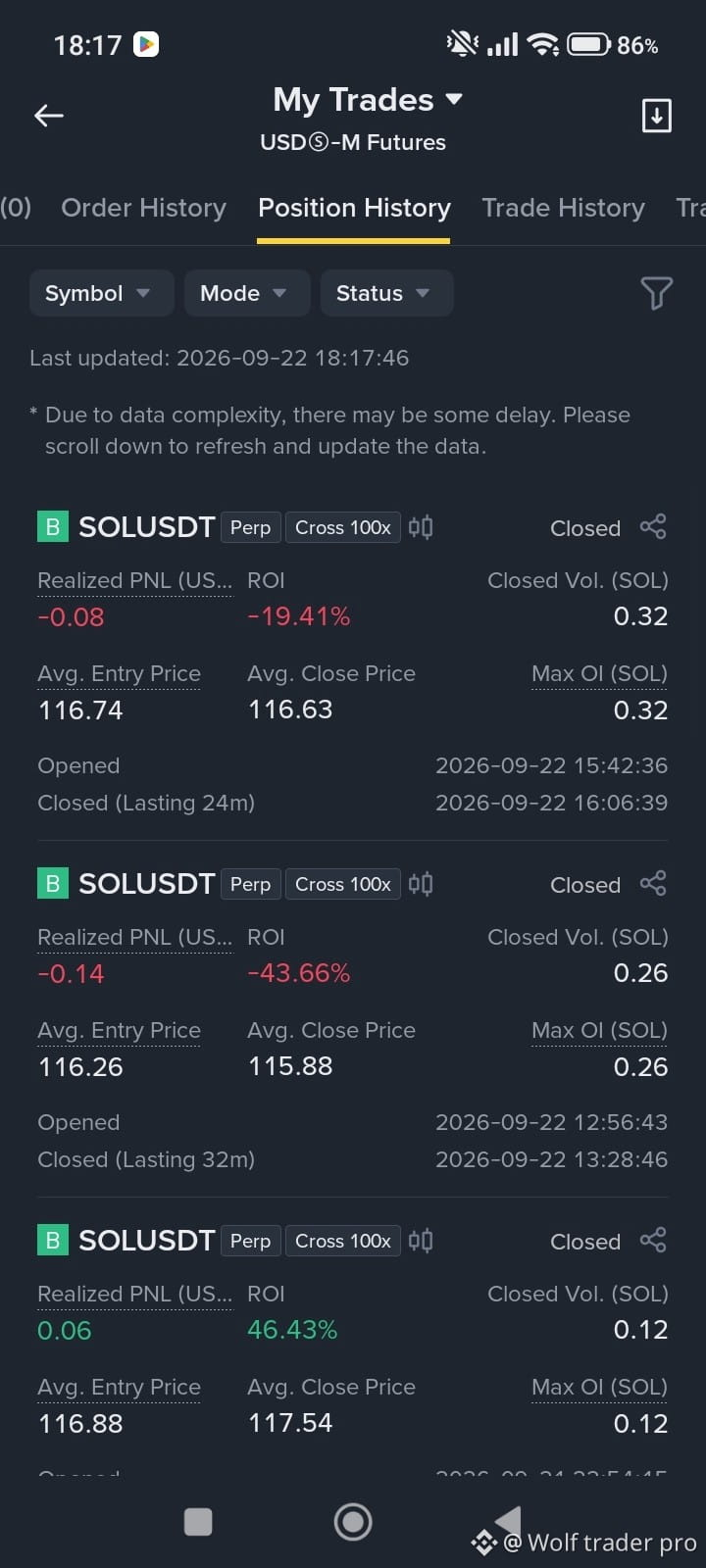The image size is (706, 1568).
Task: Expand the Status filter dropdown
Action: point(386,293)
